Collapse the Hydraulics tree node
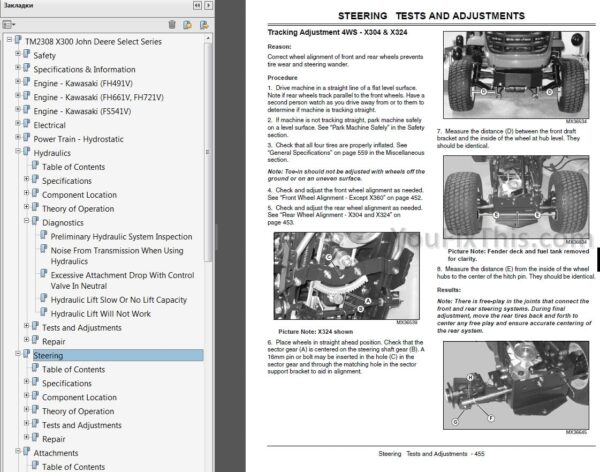This screenshot has height=472, width=600. 17,153
